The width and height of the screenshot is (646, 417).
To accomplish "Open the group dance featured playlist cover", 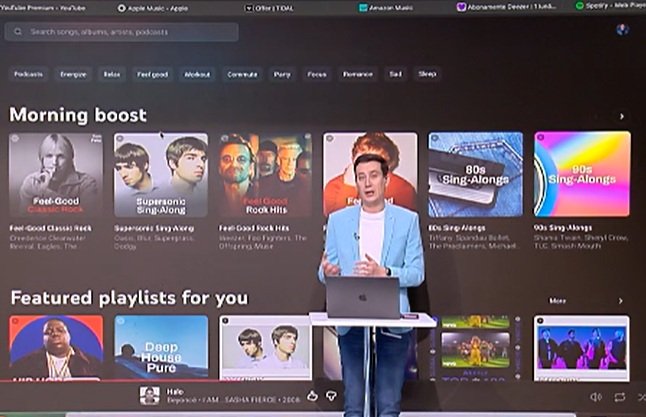I will tap(582, 348).
